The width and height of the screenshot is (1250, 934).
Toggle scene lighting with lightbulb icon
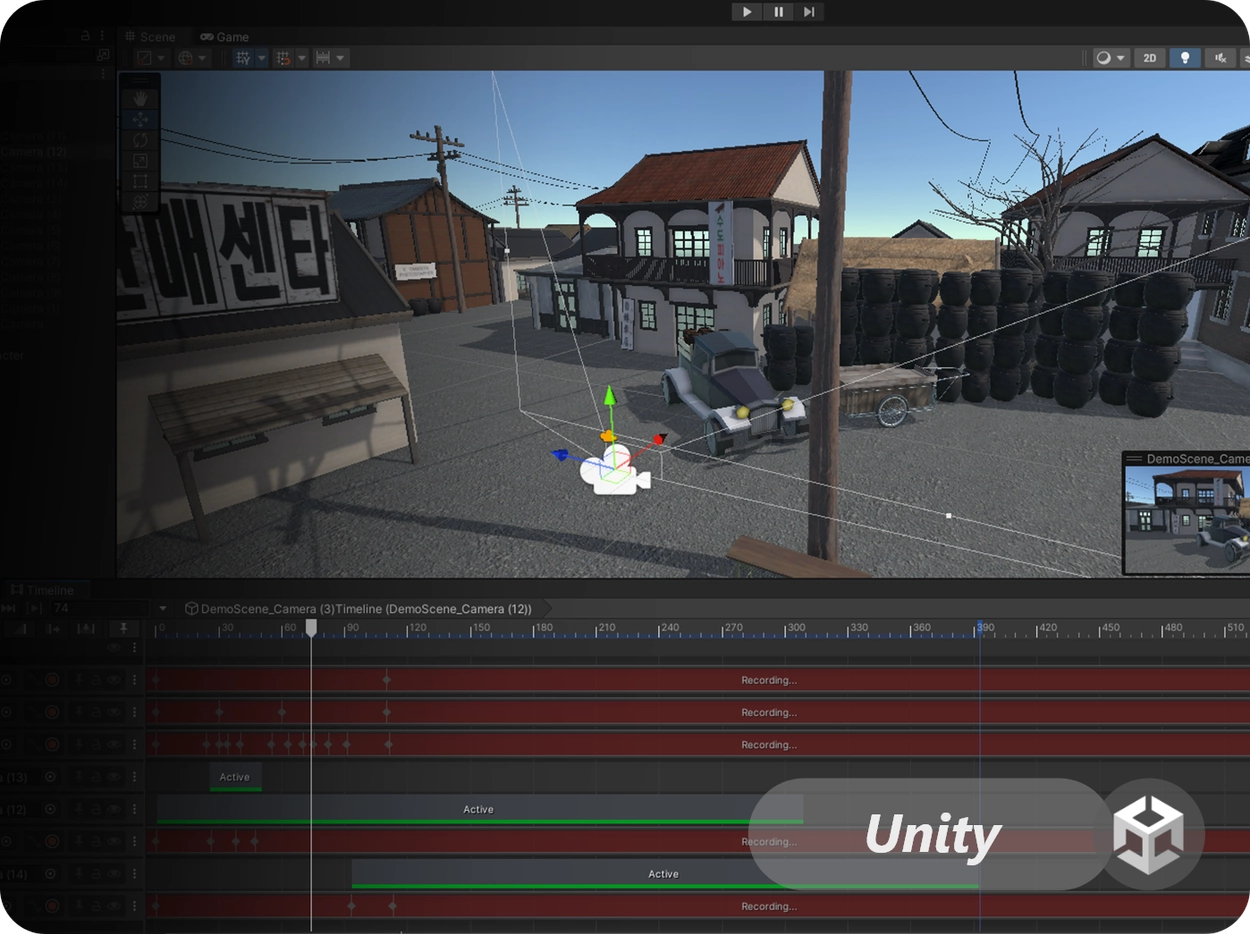[1185, 58]
